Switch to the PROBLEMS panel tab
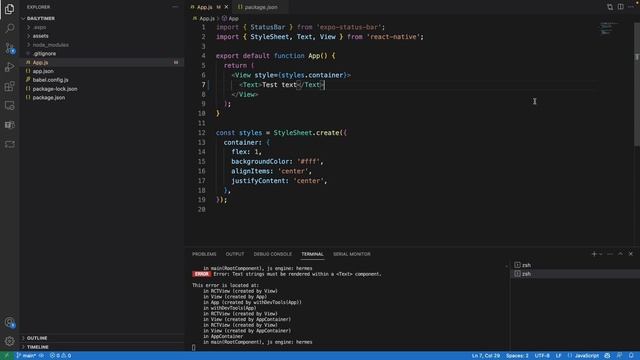Image resolution: width=640 pixels, height=360 pixels. point(204,254)
